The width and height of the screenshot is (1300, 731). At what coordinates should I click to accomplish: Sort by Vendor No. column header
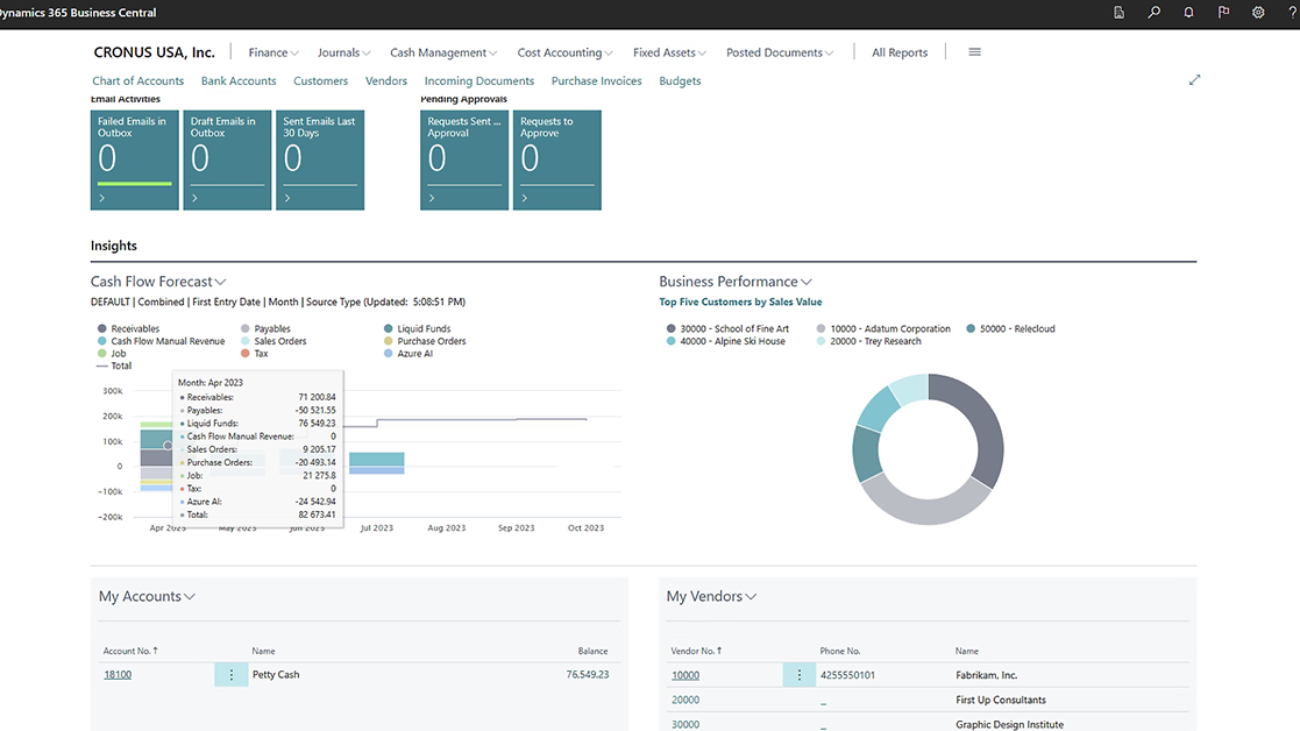pyautogui.click(x=695, y=651)
